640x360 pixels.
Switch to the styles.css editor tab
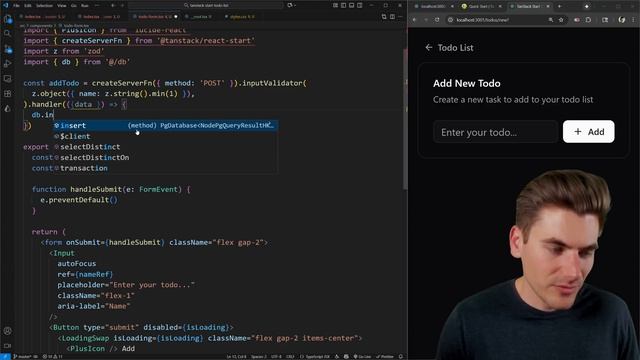[x=240, y=17]
